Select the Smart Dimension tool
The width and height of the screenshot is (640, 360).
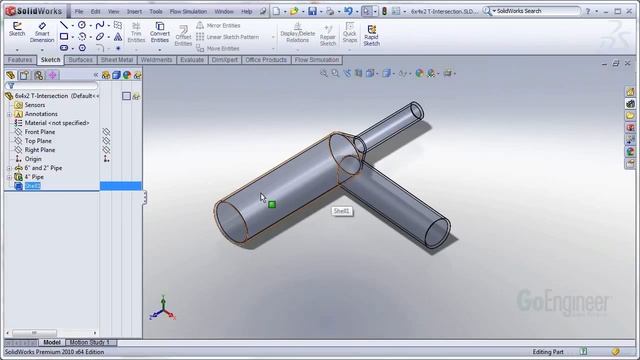pos(42,32)
